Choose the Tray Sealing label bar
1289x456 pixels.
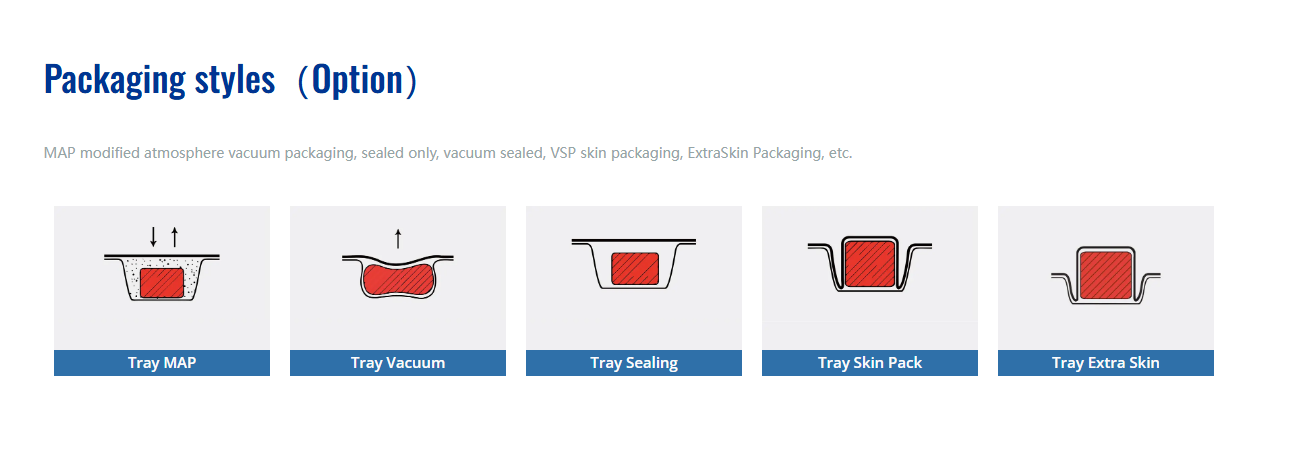click(634, 363)
